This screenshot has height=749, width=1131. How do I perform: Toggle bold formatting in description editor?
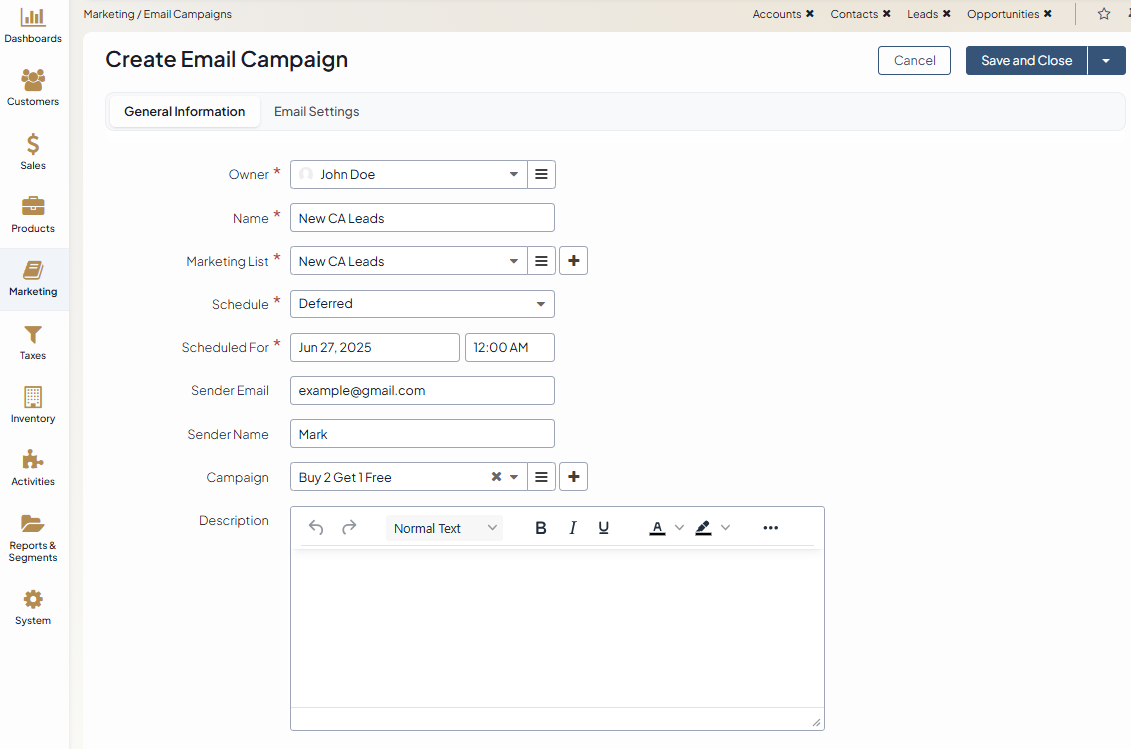click(541, 528)
